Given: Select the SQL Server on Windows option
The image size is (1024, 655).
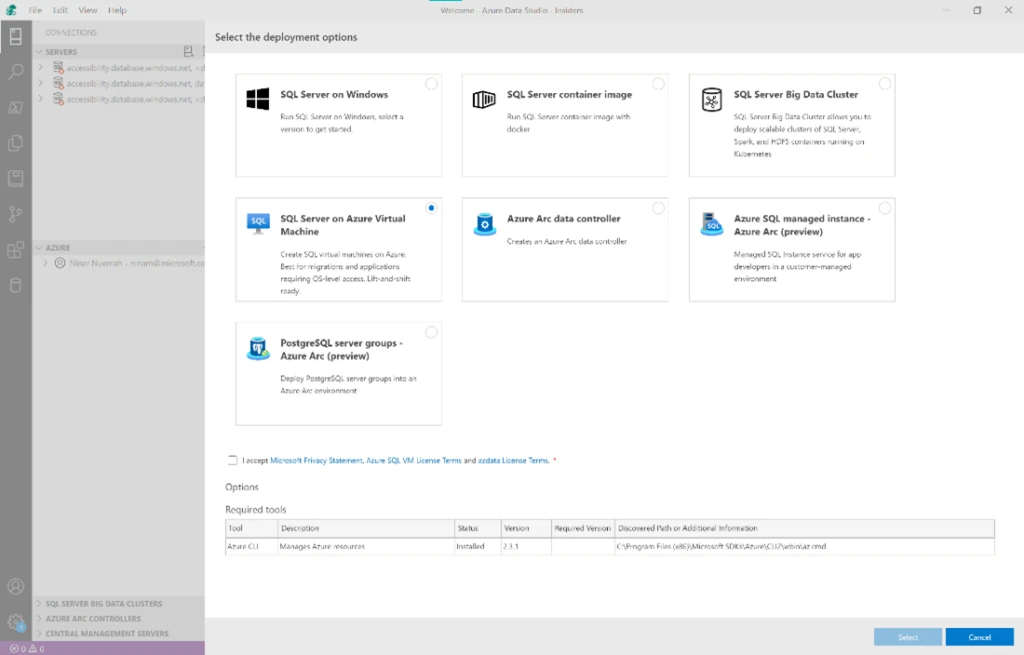Looking at the screenshot, I should pos(431,84).
